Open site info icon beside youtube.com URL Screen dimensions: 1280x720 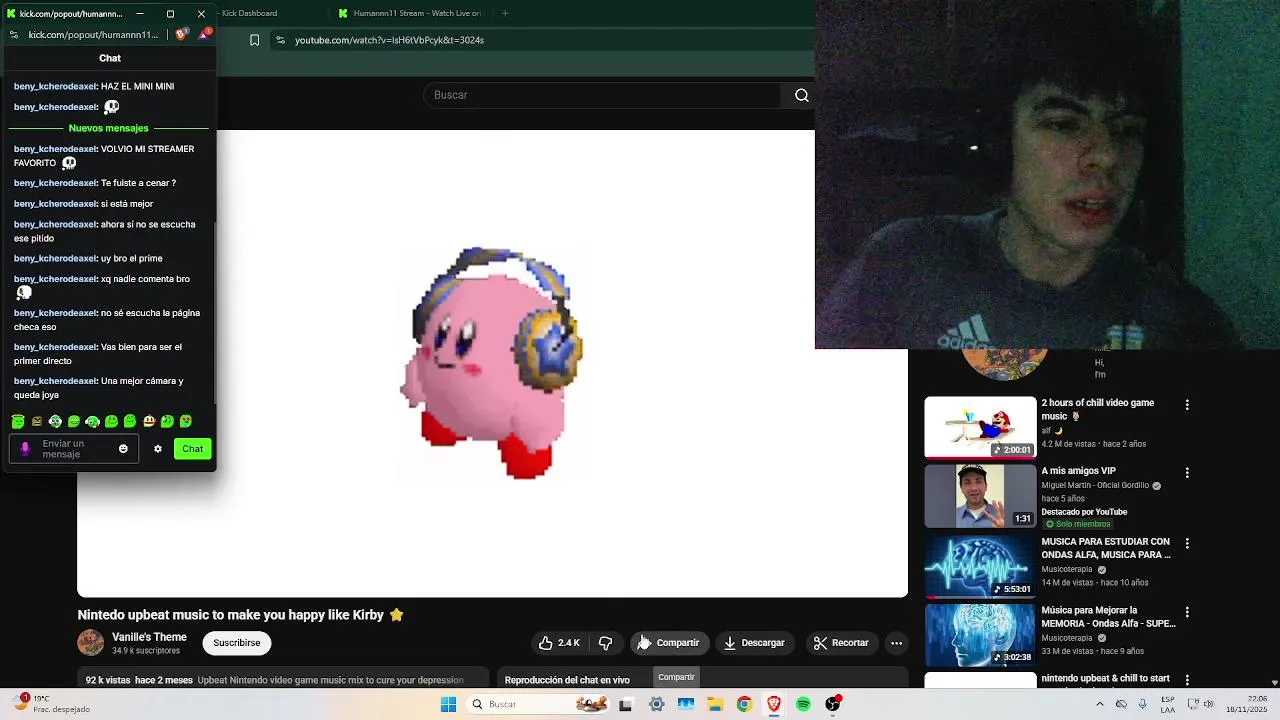[281, 40]
